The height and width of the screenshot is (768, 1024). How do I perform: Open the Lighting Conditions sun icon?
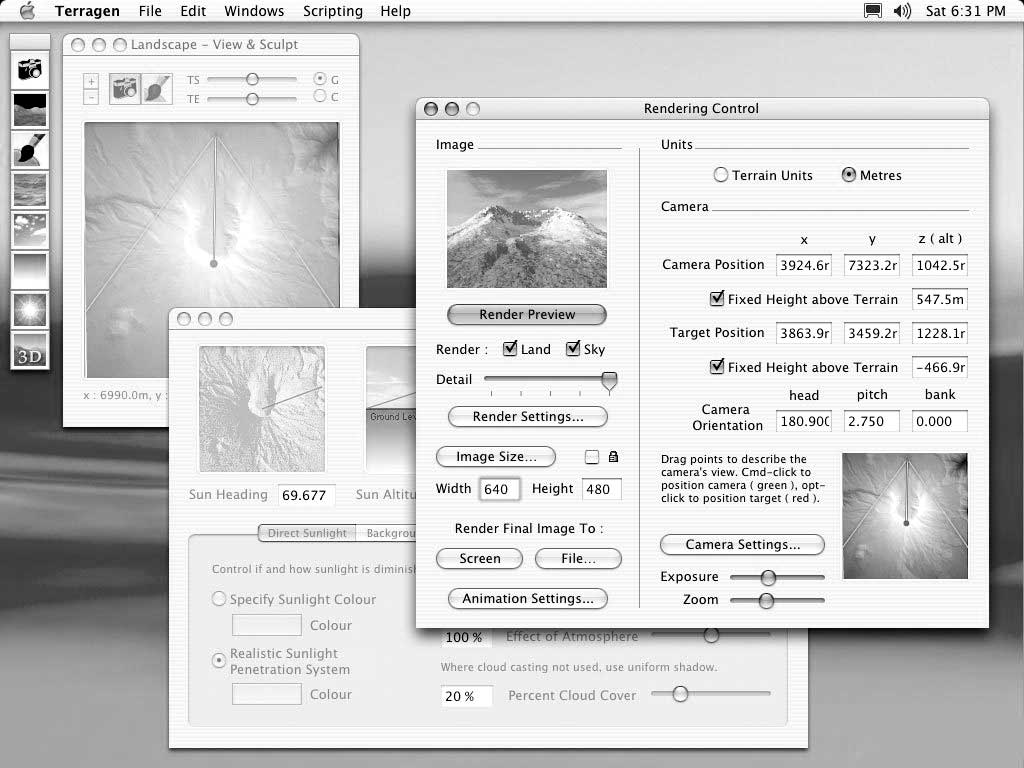point(30,310)
